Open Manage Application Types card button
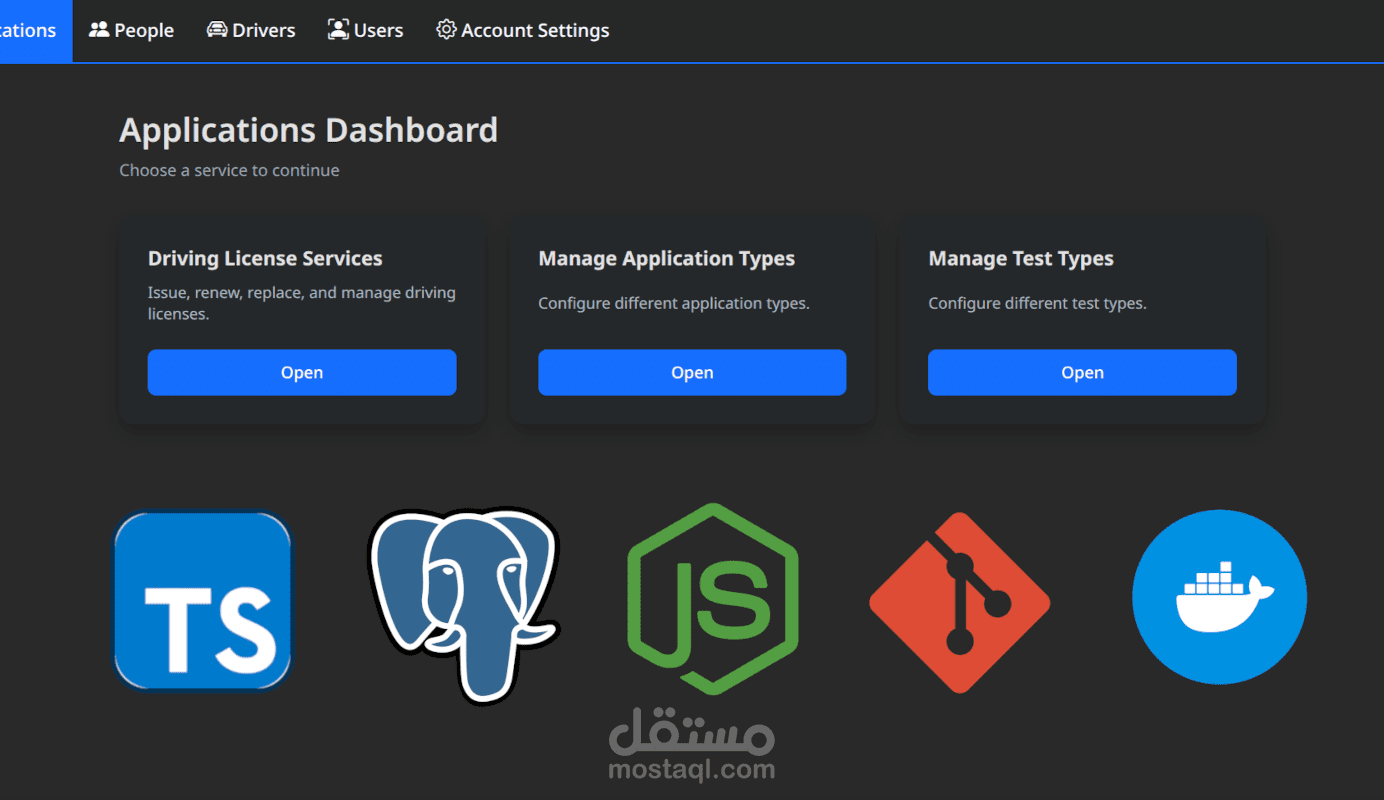Viewport: 1384px width, 800px height. pyautogui.click(x=692, y=372)
